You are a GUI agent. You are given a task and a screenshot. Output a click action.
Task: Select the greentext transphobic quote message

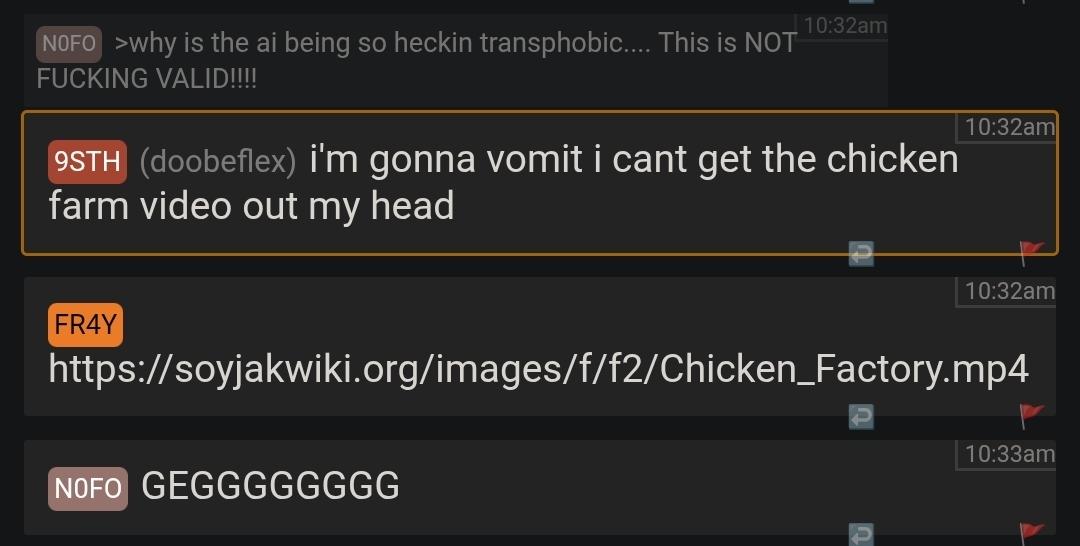pos(455,61)
